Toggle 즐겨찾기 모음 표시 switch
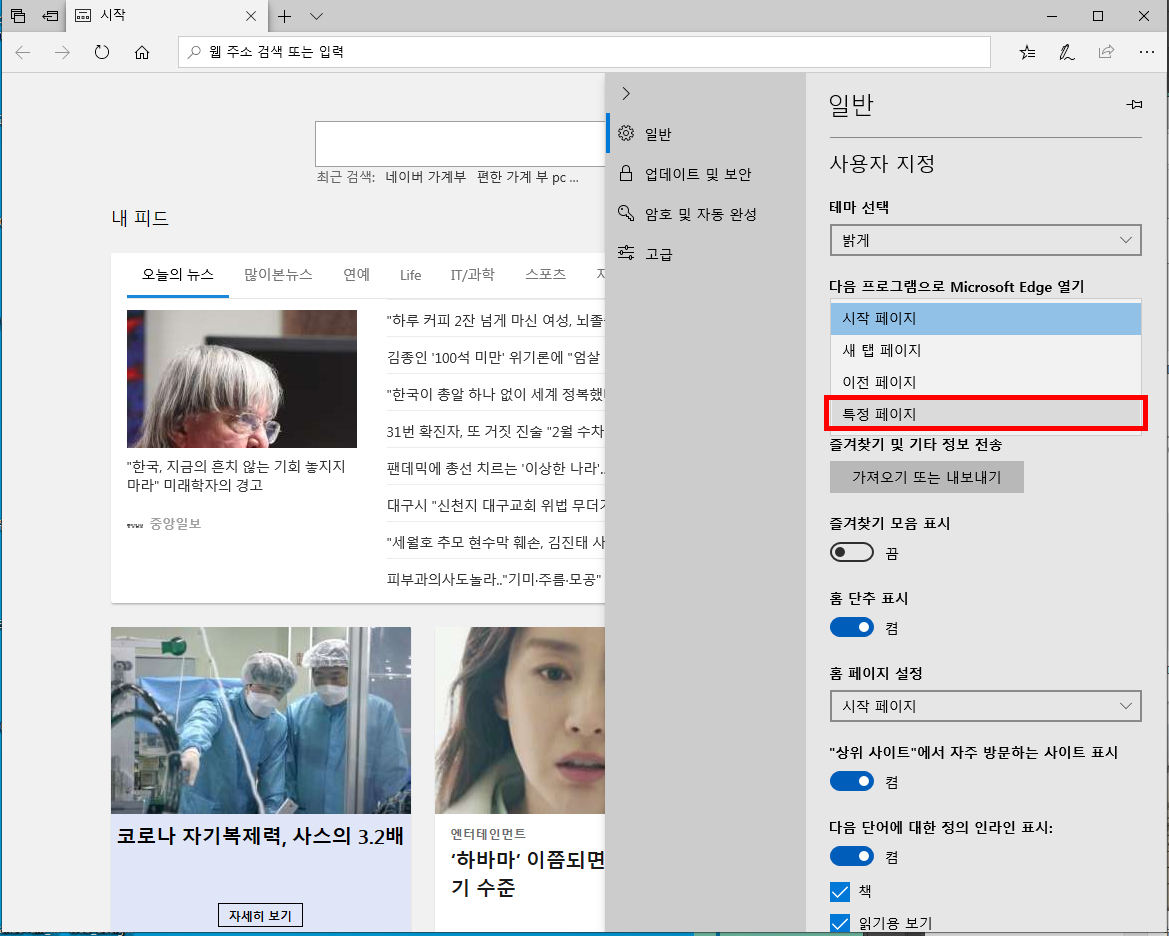Screen dimensions: 1169x936 [851, 553]
